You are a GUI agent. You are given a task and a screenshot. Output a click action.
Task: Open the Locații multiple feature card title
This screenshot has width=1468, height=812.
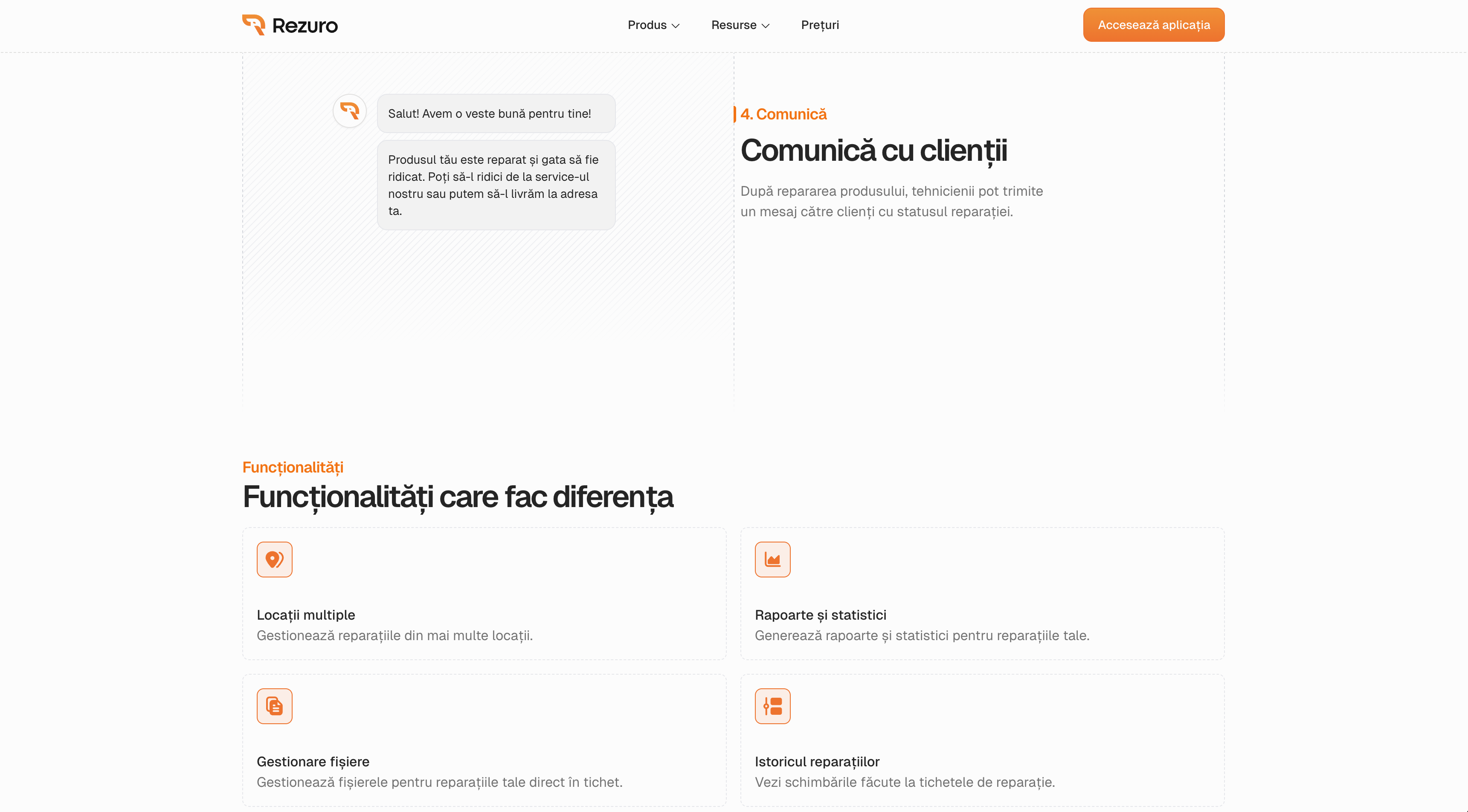pyautogui.click(x=305, y=615)
